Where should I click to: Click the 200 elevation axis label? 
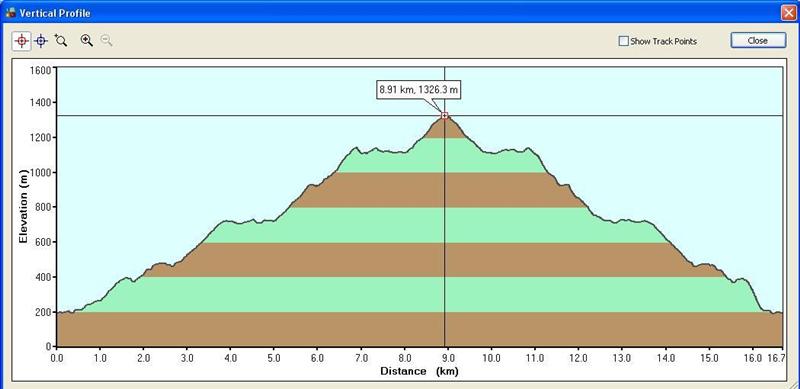click(44, 312)
